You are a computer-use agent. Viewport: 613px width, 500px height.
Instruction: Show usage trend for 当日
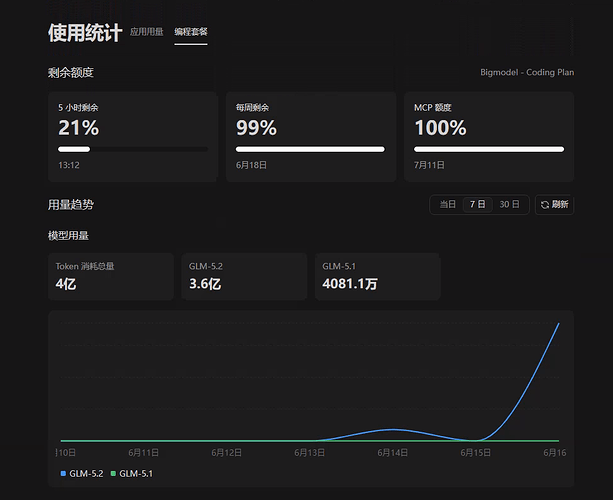(448, 204)
